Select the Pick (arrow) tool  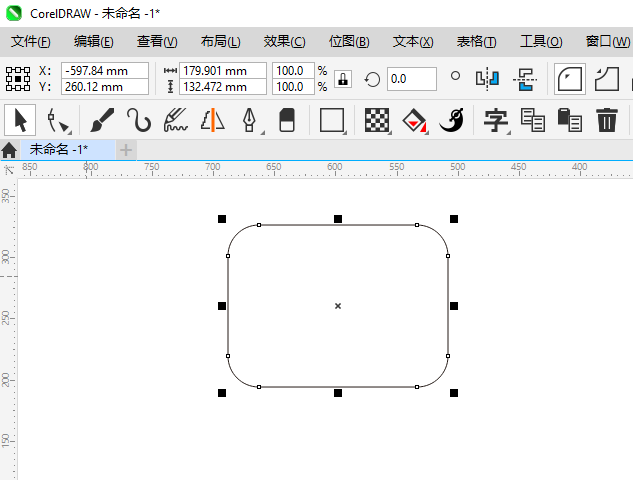pyautogui.click(x=20, y=120)
